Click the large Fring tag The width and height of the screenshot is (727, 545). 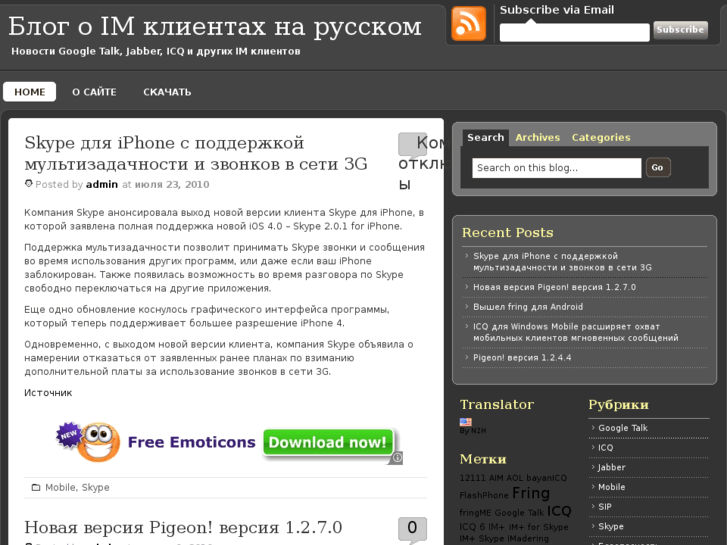click(531, 494)
